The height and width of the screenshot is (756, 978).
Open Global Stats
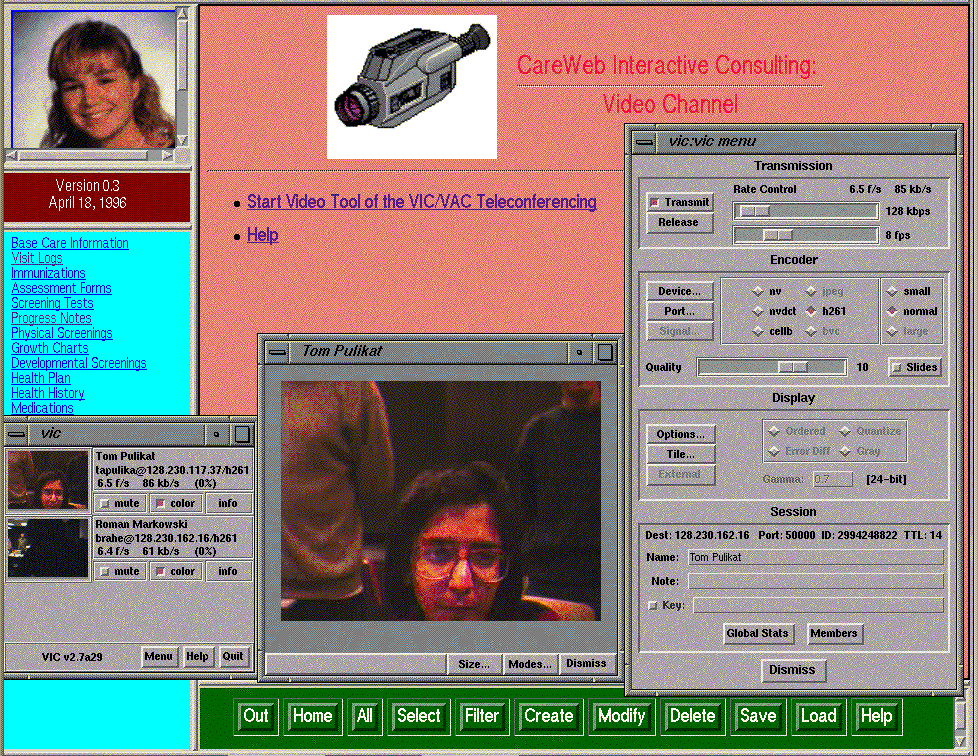tap(758, 634)
